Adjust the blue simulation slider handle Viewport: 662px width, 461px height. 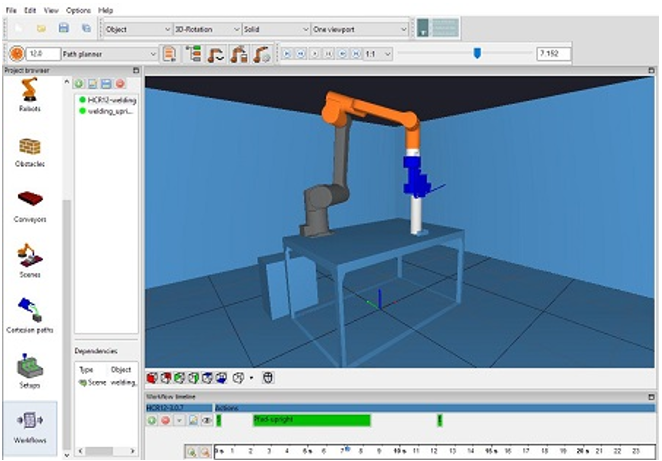click(477, 54)
